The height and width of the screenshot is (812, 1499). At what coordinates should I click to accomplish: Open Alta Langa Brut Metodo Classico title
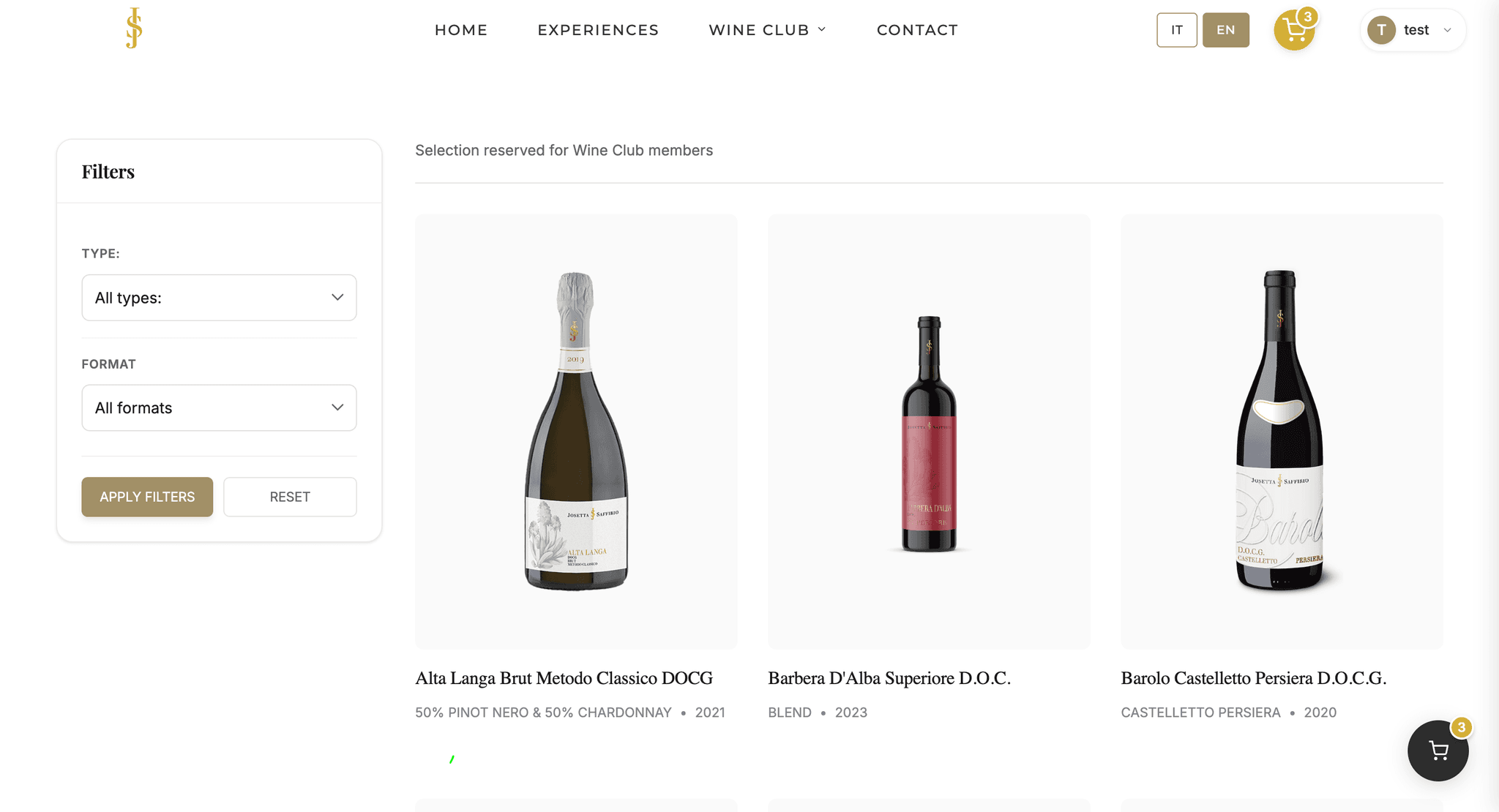(564, 678)
